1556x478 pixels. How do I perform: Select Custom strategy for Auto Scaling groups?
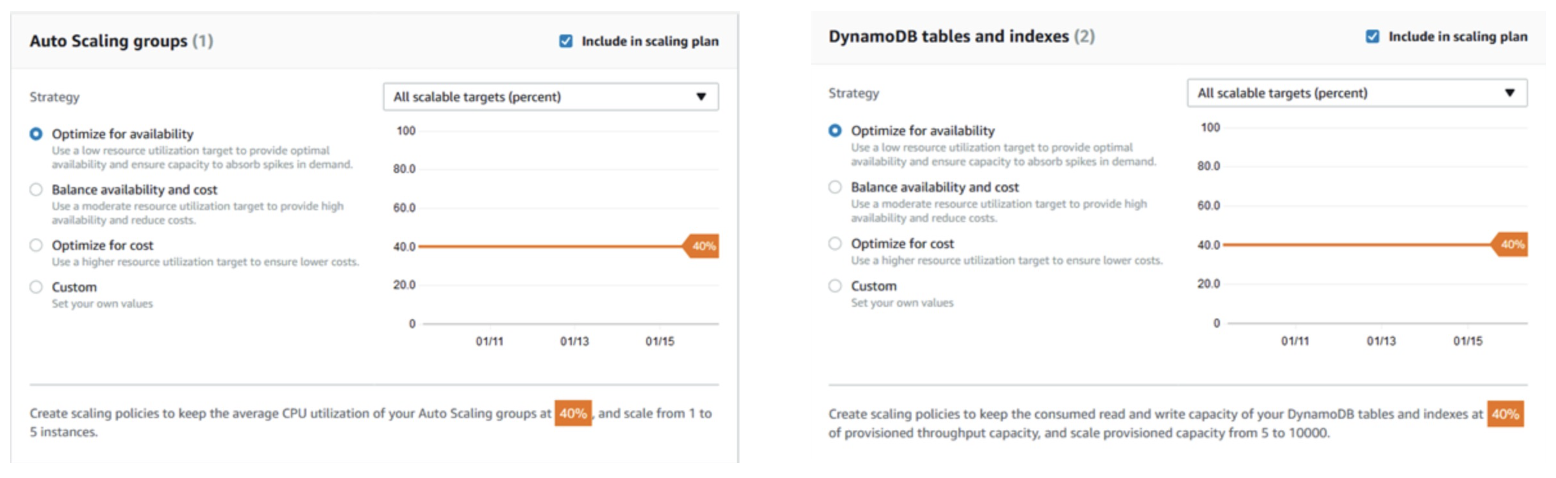pyautogui.click(x=37, y=287)
